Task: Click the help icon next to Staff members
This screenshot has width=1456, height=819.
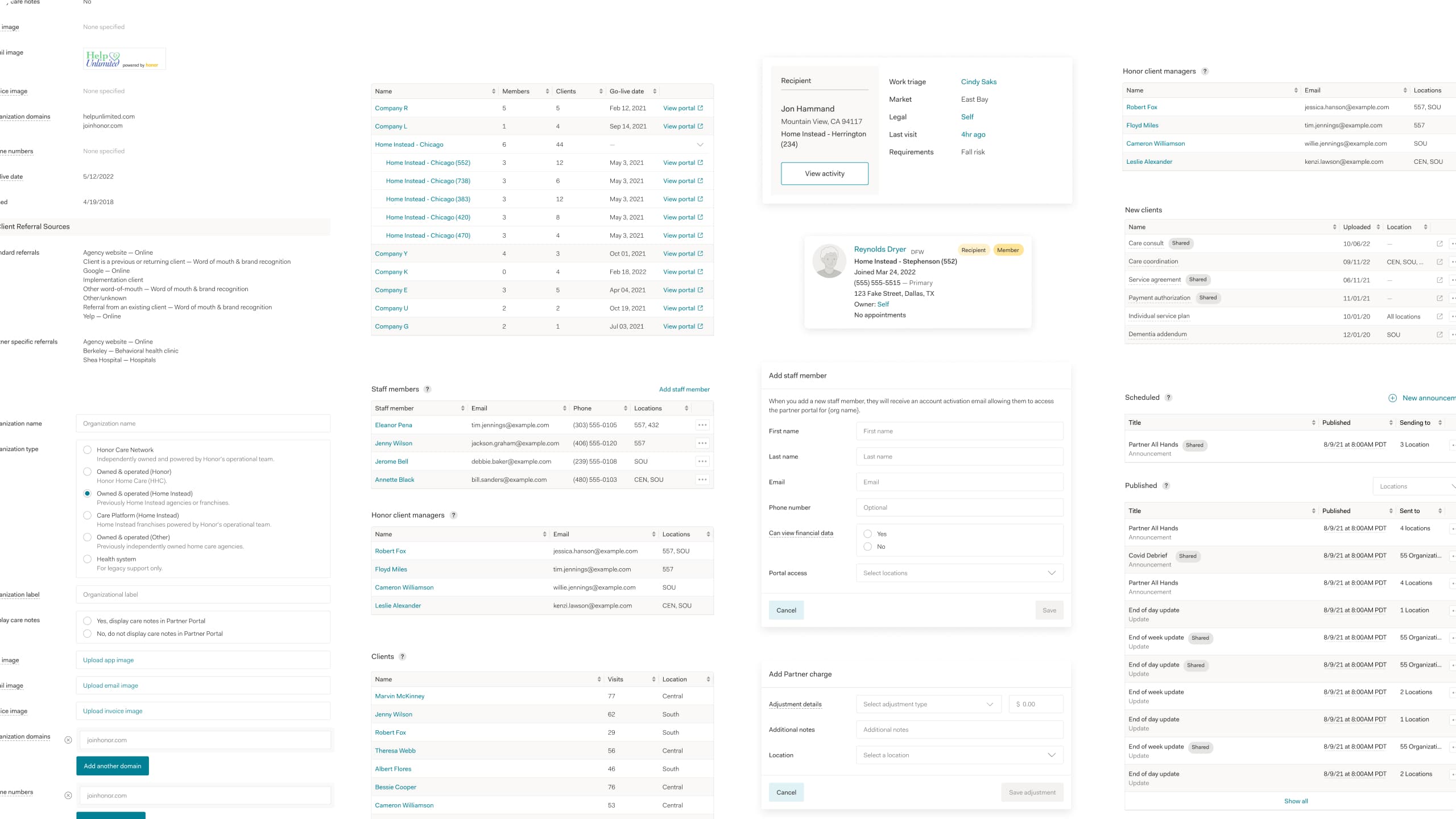Action: (427, 389)
